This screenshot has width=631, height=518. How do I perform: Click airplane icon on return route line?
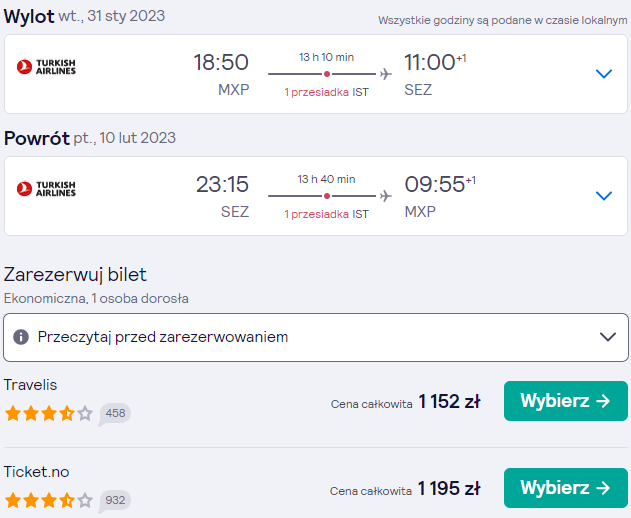click(386, 196)
